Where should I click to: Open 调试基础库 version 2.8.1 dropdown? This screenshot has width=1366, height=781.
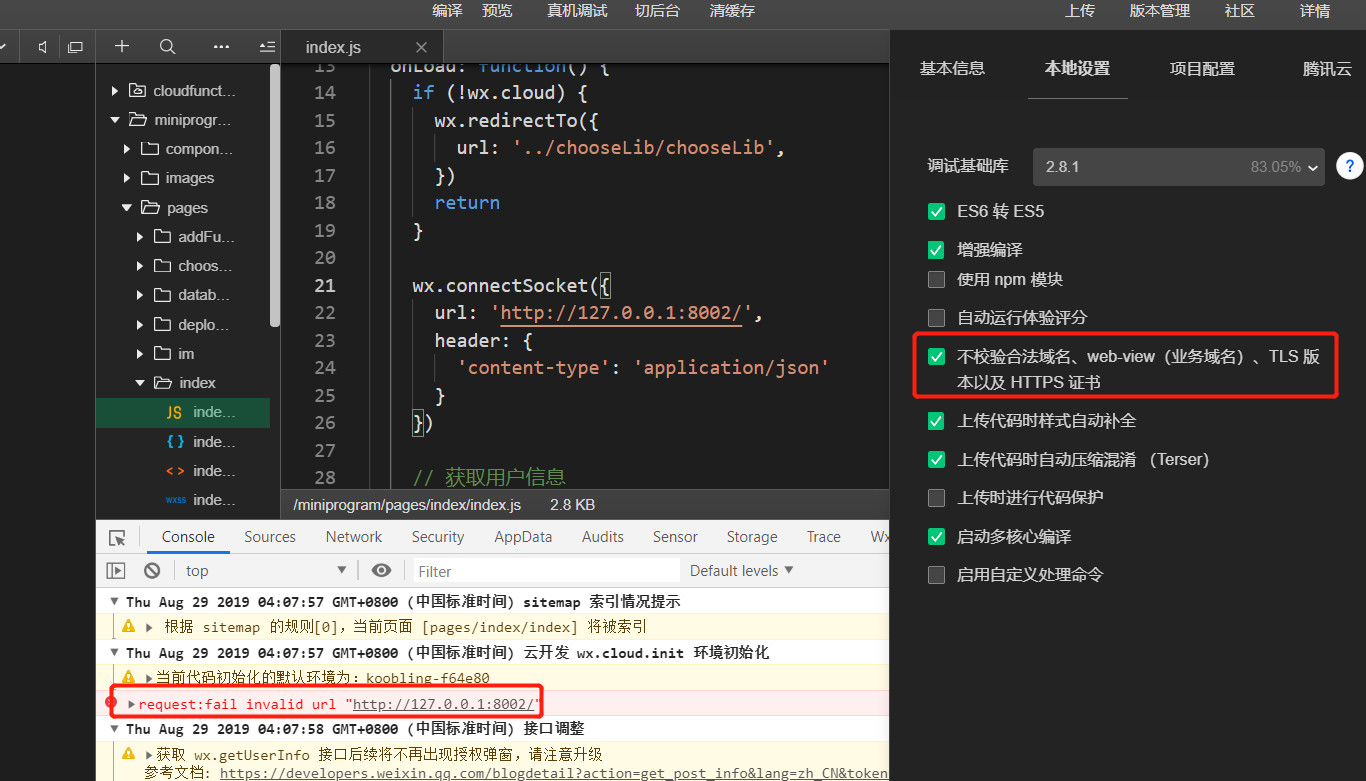click(x=1178, y=166)
